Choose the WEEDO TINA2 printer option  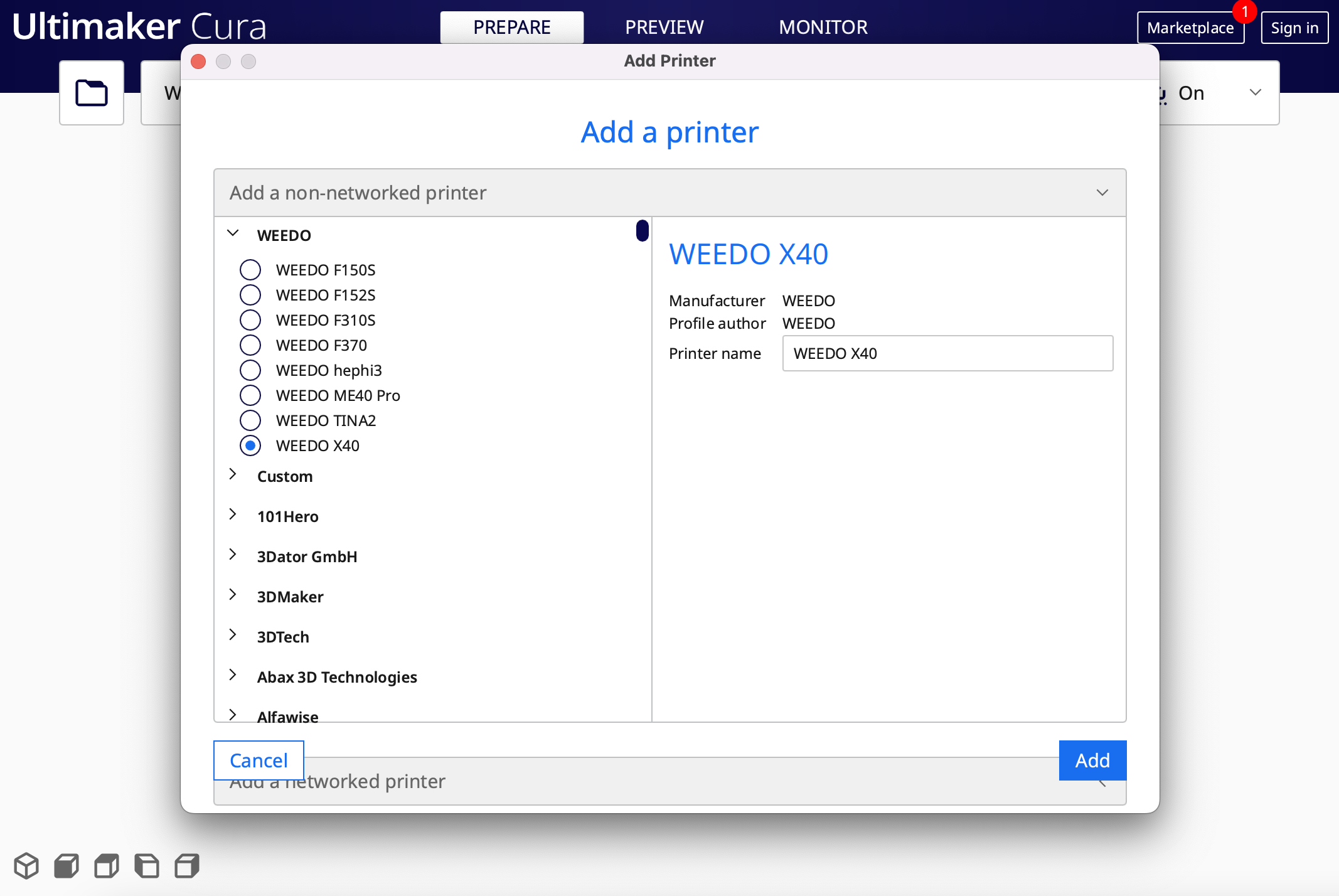point(250,420)
